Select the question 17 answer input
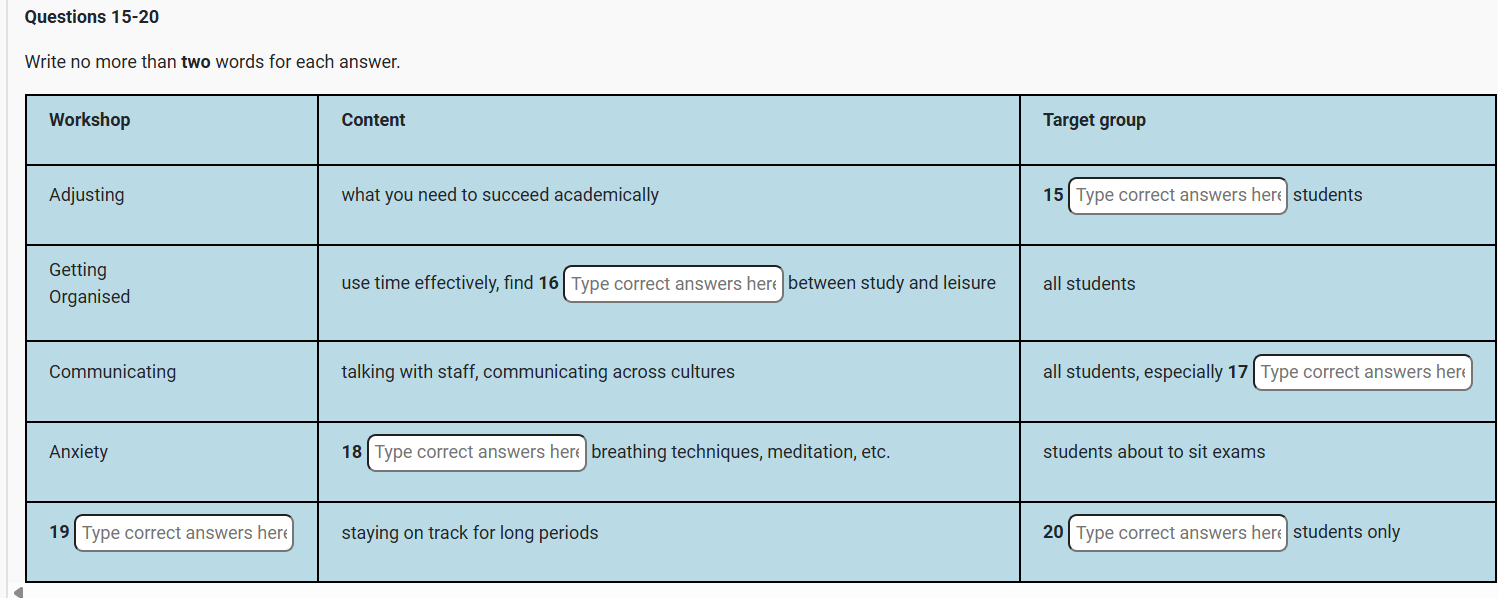 click(x=1362, y=372)
